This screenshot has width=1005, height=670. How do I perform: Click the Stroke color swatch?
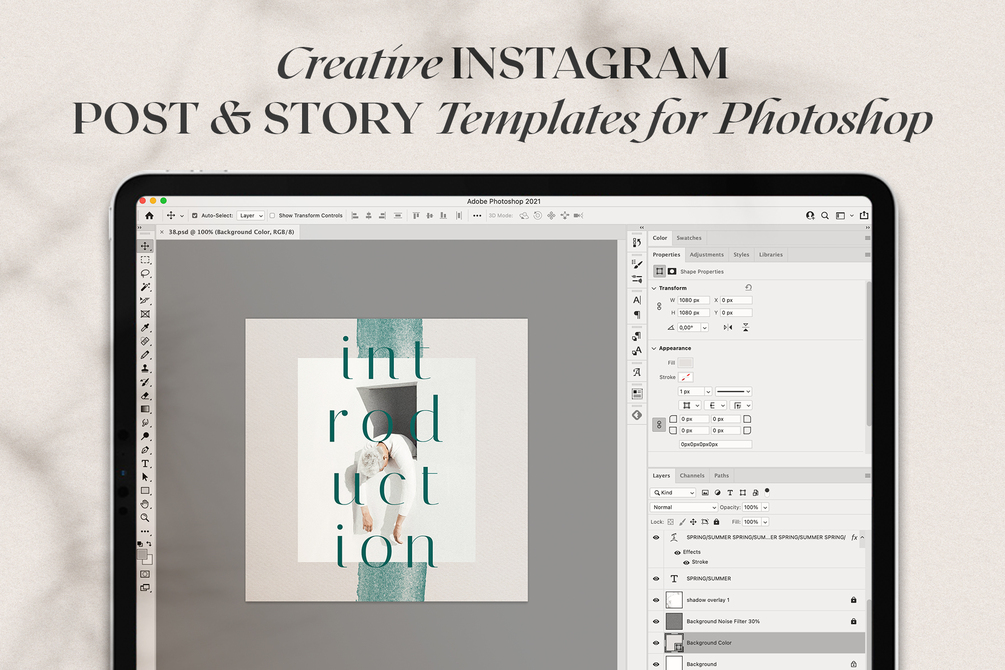685,377
